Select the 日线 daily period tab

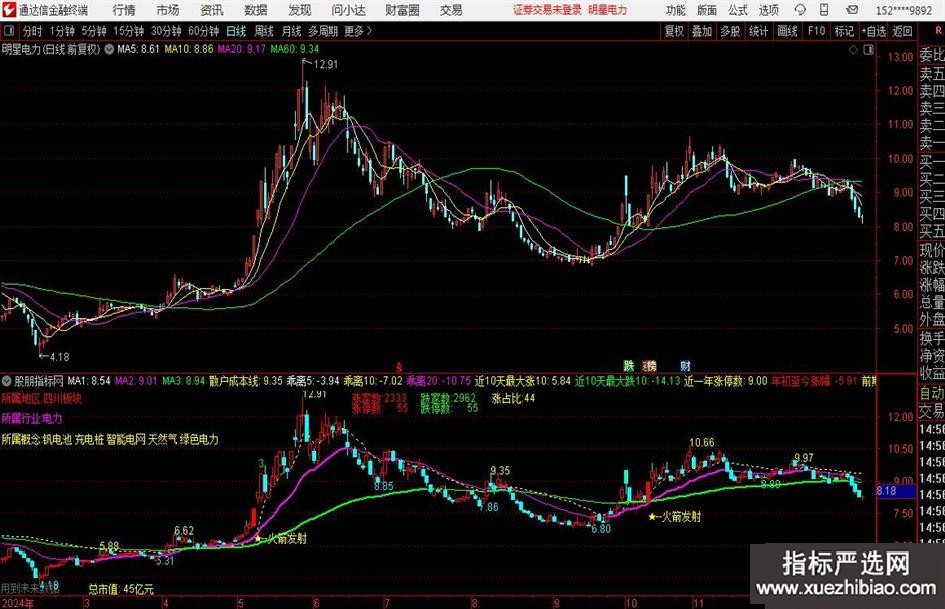236,31
